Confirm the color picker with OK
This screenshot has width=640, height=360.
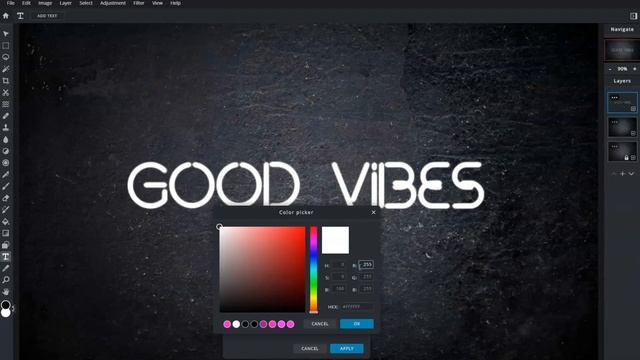[357, 324]
